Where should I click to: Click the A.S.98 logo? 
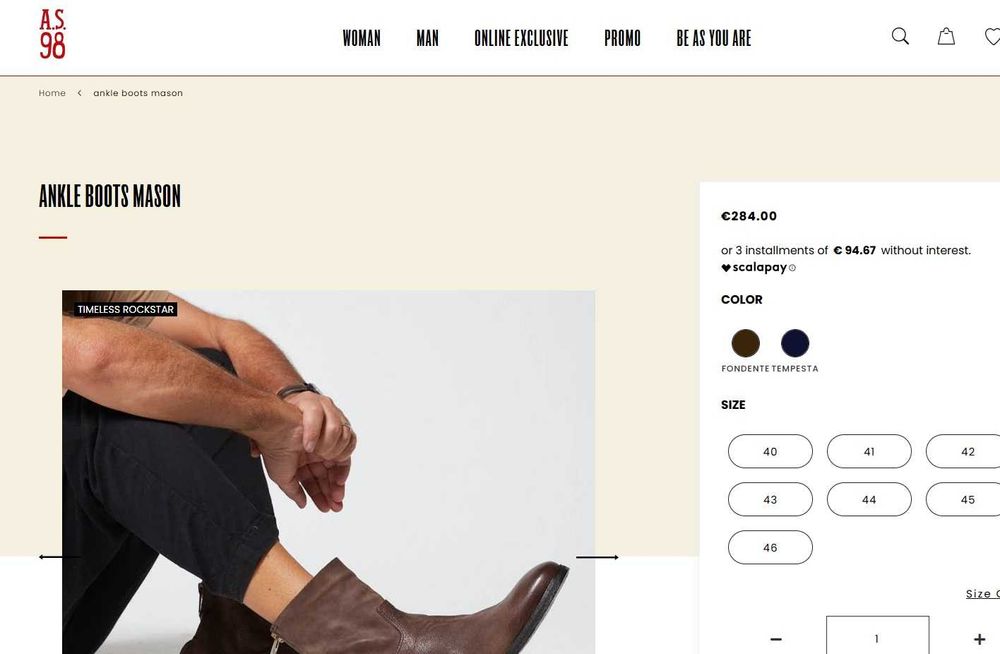coord(52,34)
